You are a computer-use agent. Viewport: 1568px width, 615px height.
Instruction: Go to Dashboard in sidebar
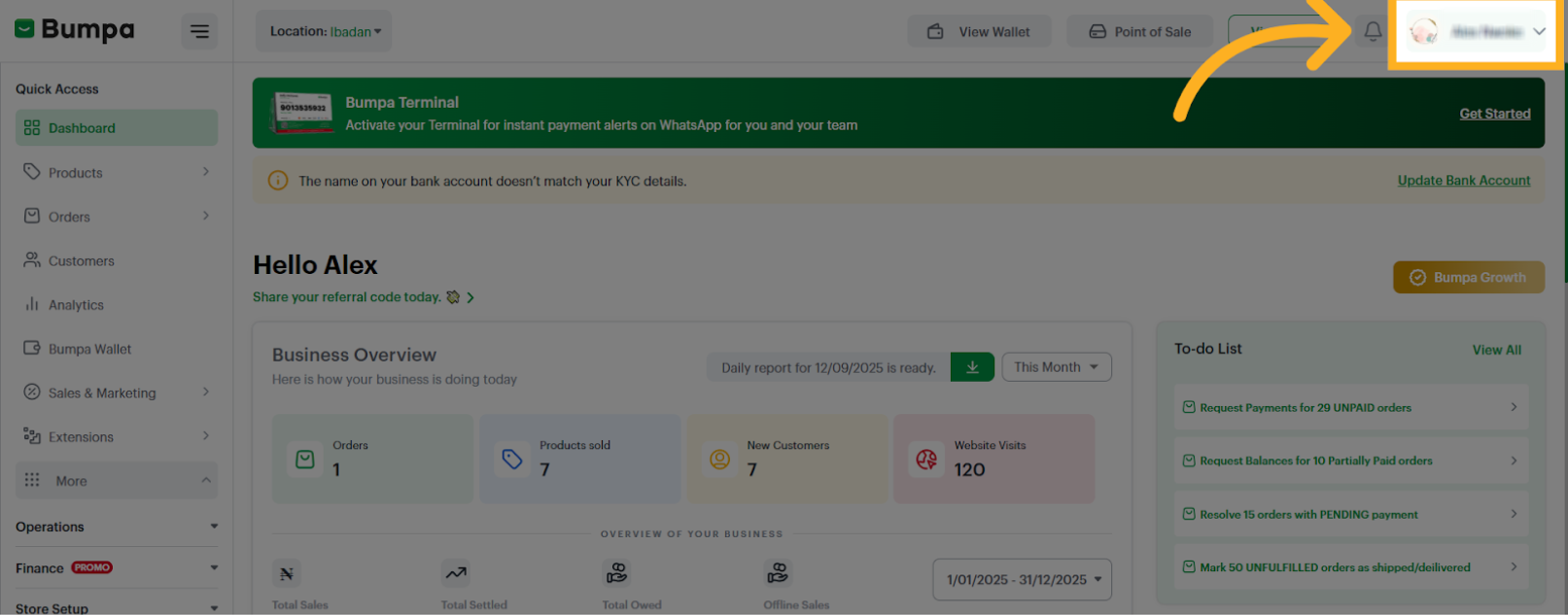click(117, 127)
